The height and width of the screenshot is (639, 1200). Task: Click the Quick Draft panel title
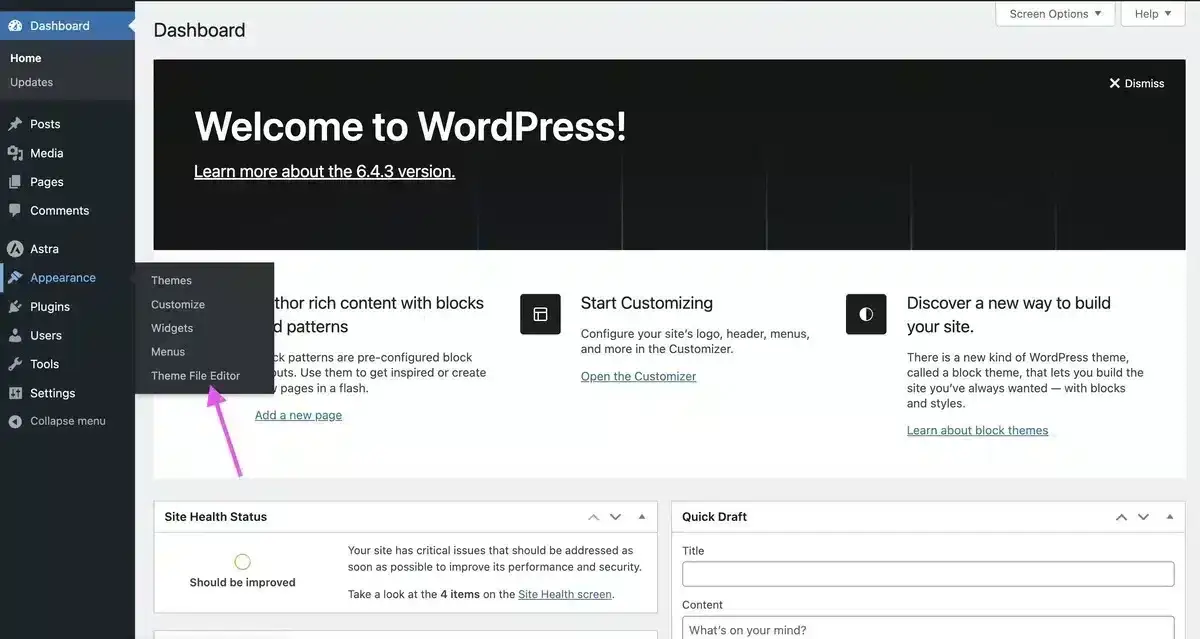click(714, 517)
